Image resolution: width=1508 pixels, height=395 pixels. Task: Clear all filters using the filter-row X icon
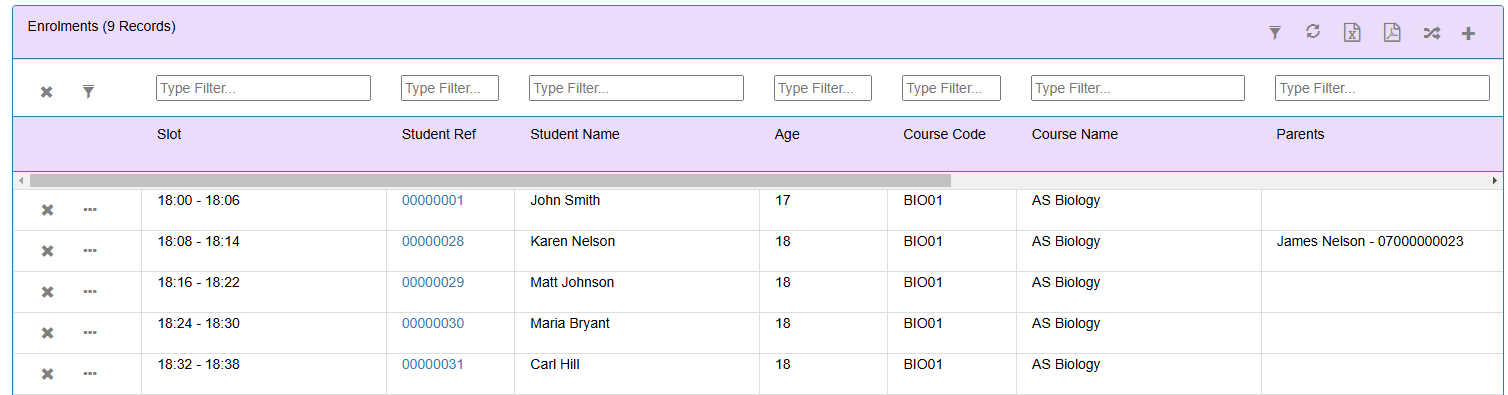click(46, 92)
